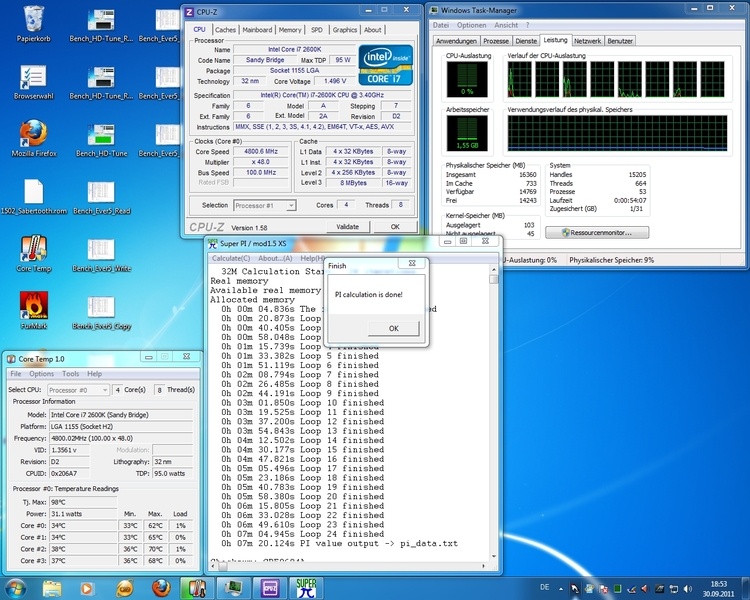Open the Calculate(C) menu in Super PI
This screenshot has width=750, height=600.
coord(231,258)
